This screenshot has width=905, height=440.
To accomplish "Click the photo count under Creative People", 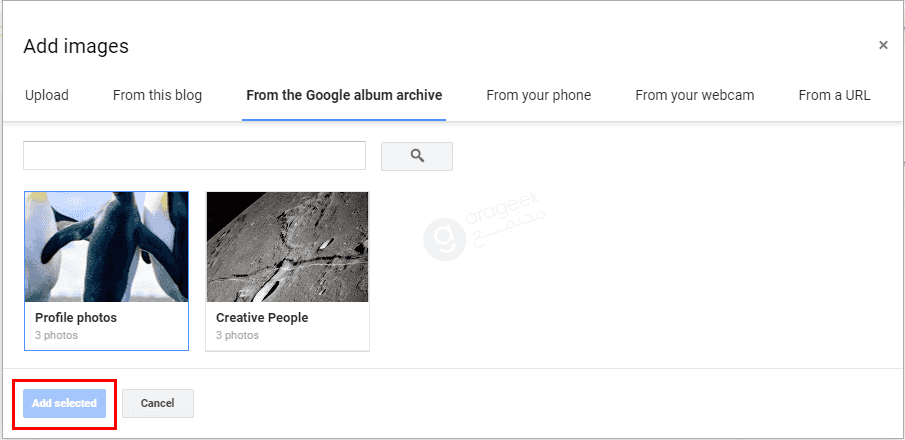I will click(x=237, y=335).
